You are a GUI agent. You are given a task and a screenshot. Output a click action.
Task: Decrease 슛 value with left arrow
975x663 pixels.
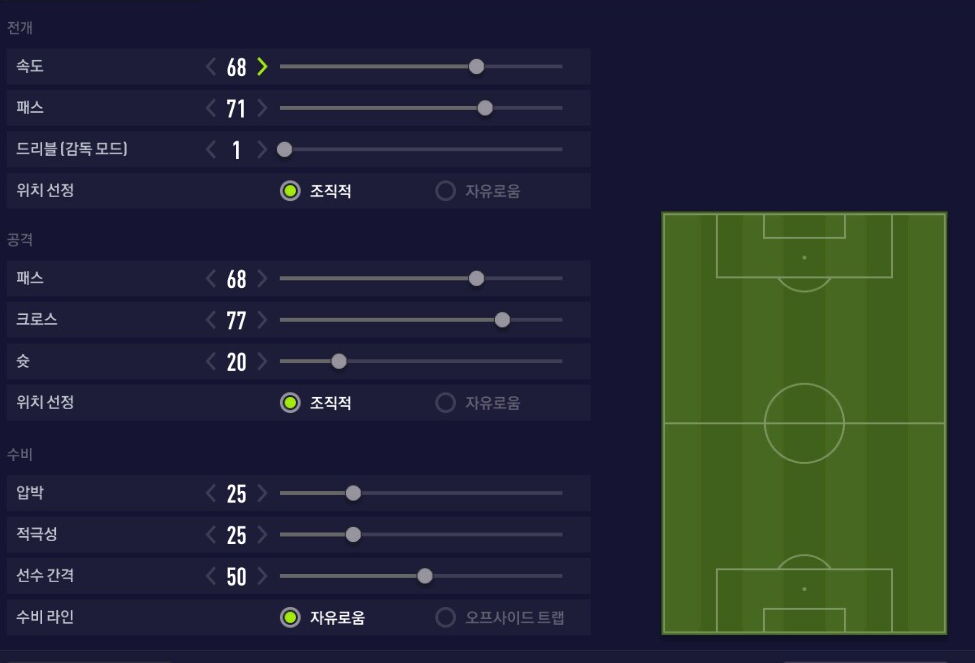click(211, 361)
